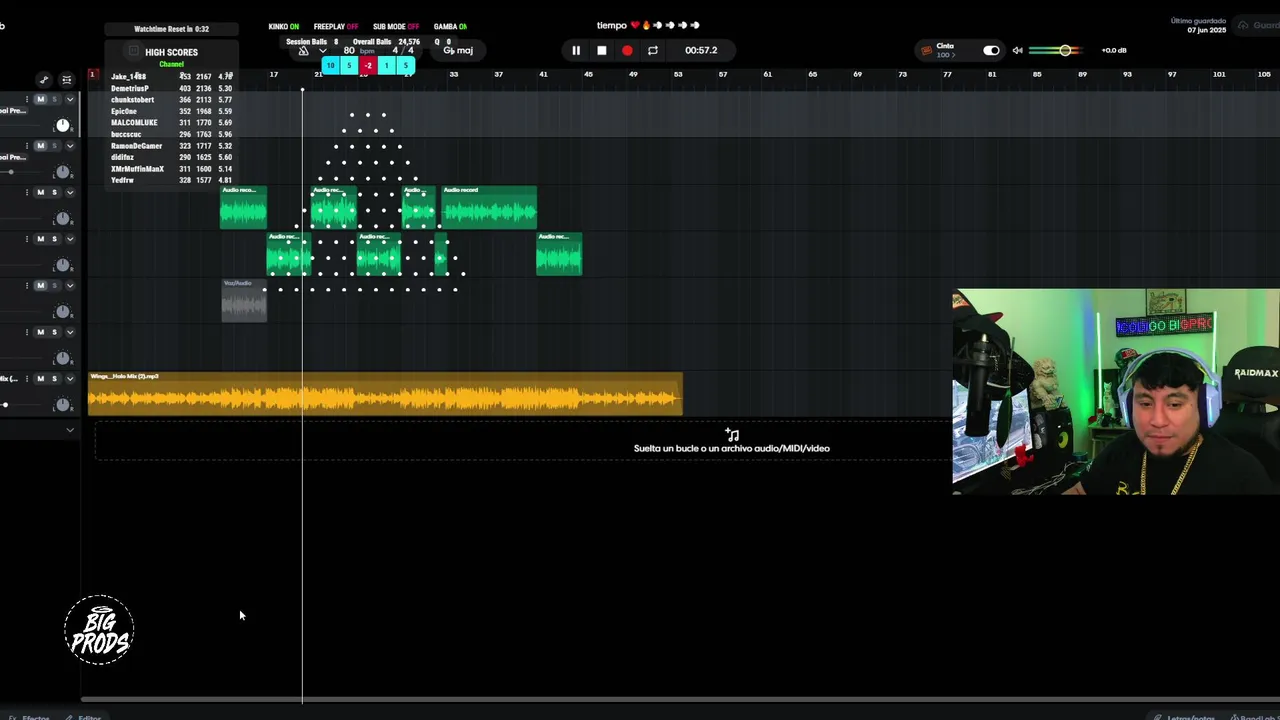Open the G♭ maj key selector
The height and width of the screenshot is (720, 1280).
coord(458,50)
